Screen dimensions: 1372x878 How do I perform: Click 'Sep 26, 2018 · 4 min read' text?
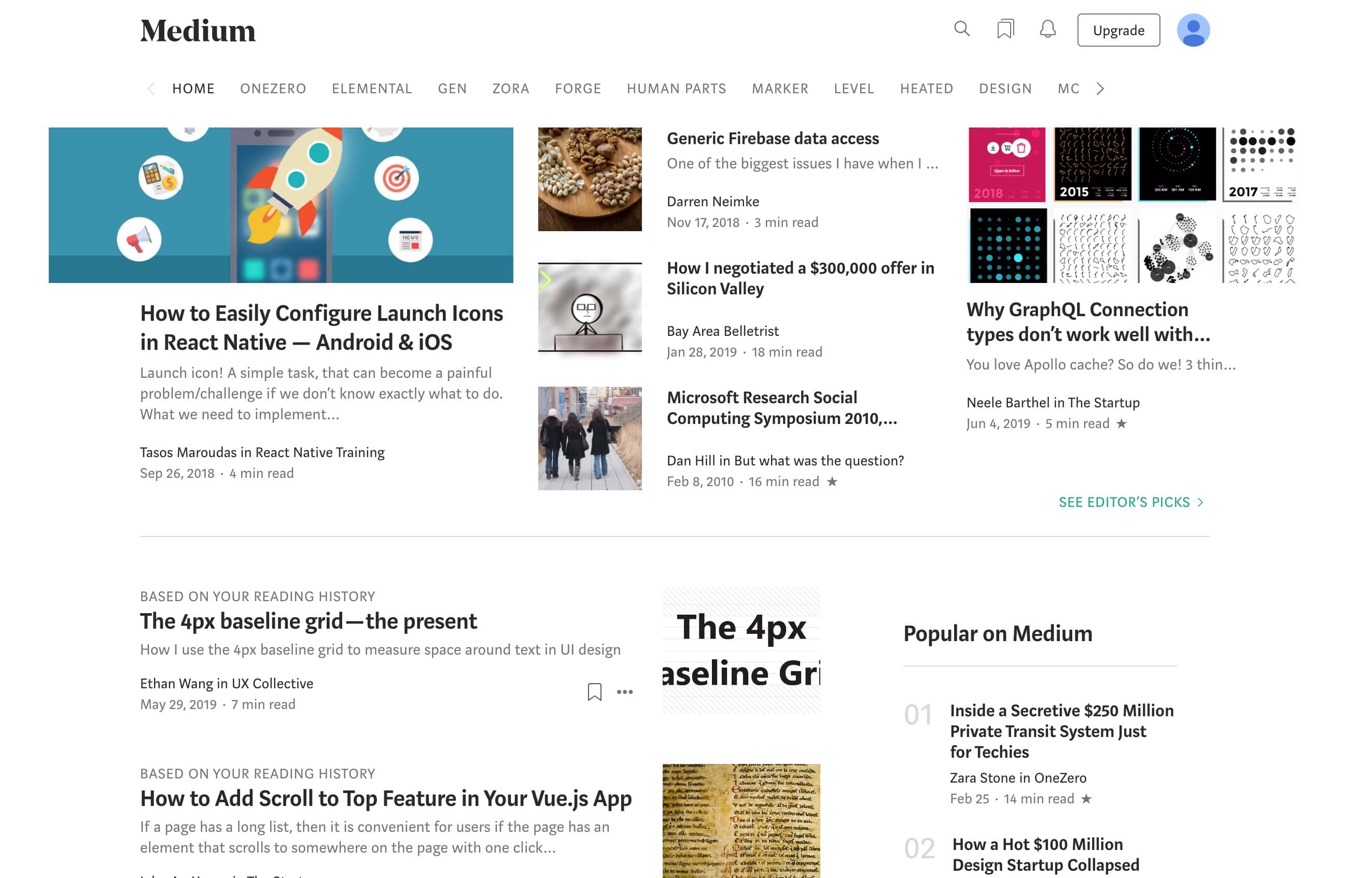click(217, 473)
